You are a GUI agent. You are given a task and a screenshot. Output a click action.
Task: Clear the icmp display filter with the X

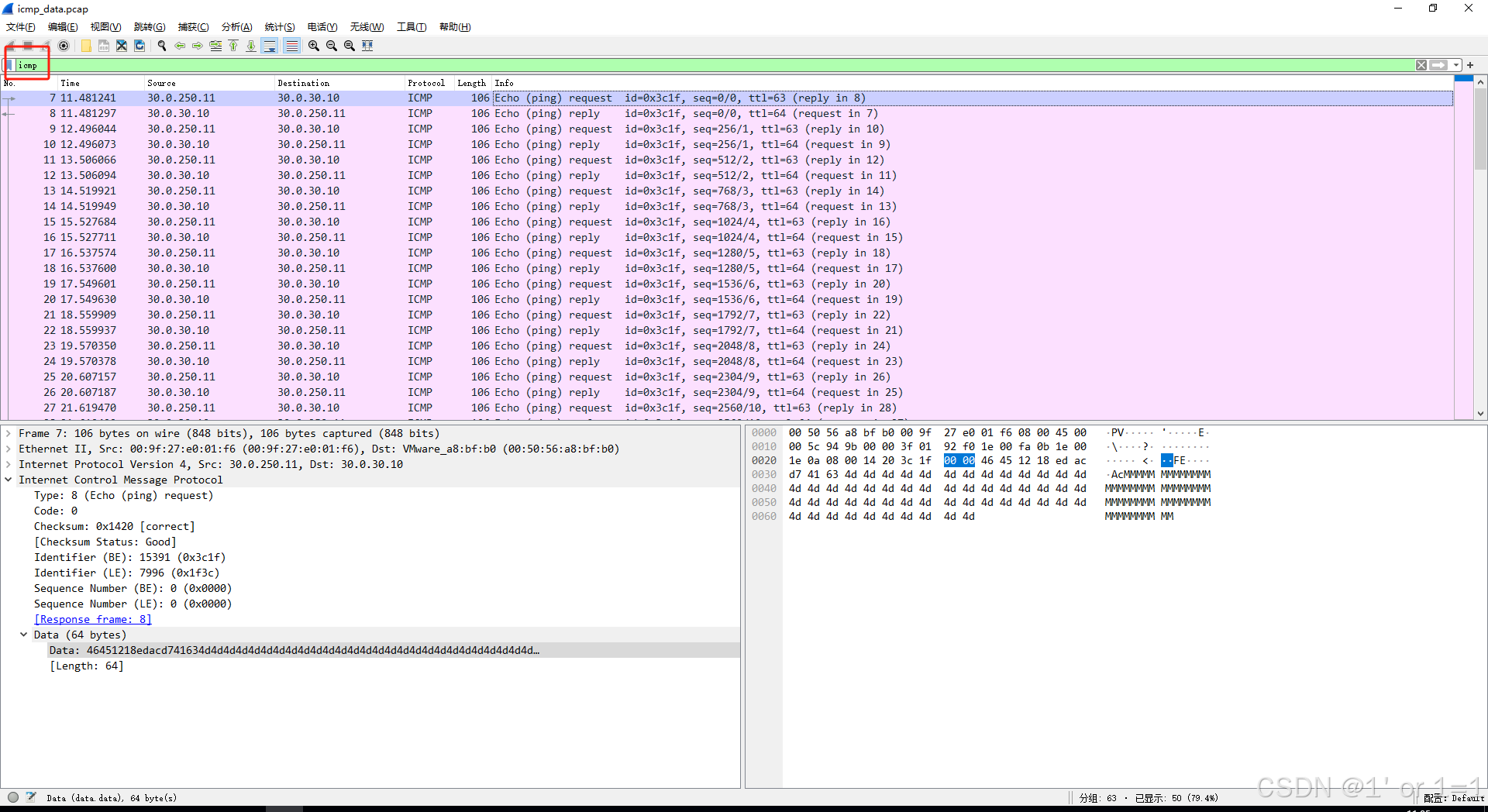pyautogui.click(x=1421, y=65)
